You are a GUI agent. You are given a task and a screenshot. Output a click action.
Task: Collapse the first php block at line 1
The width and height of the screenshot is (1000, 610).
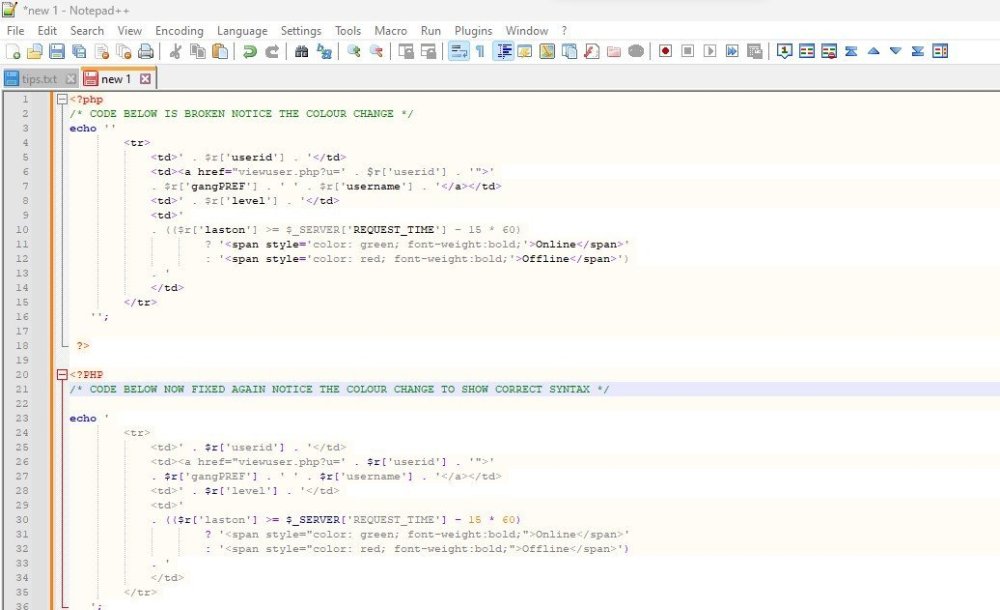coord(62,100)
